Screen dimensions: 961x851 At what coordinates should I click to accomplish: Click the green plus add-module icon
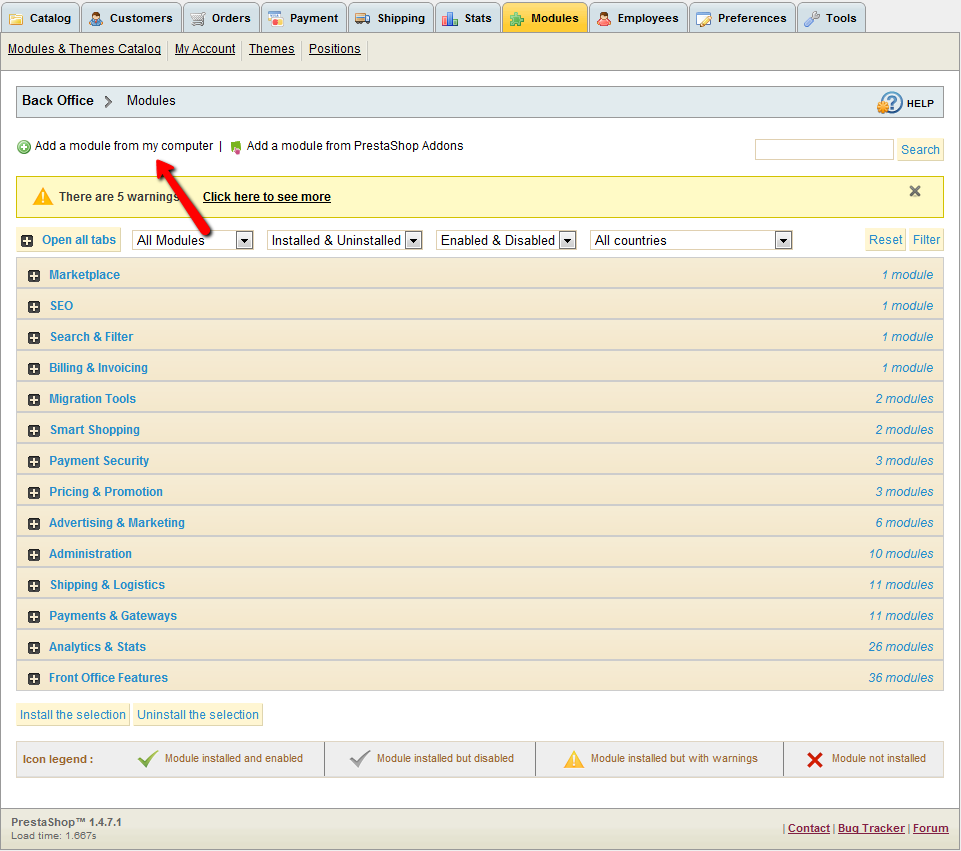pyautogui.click(x=24, y=147)
